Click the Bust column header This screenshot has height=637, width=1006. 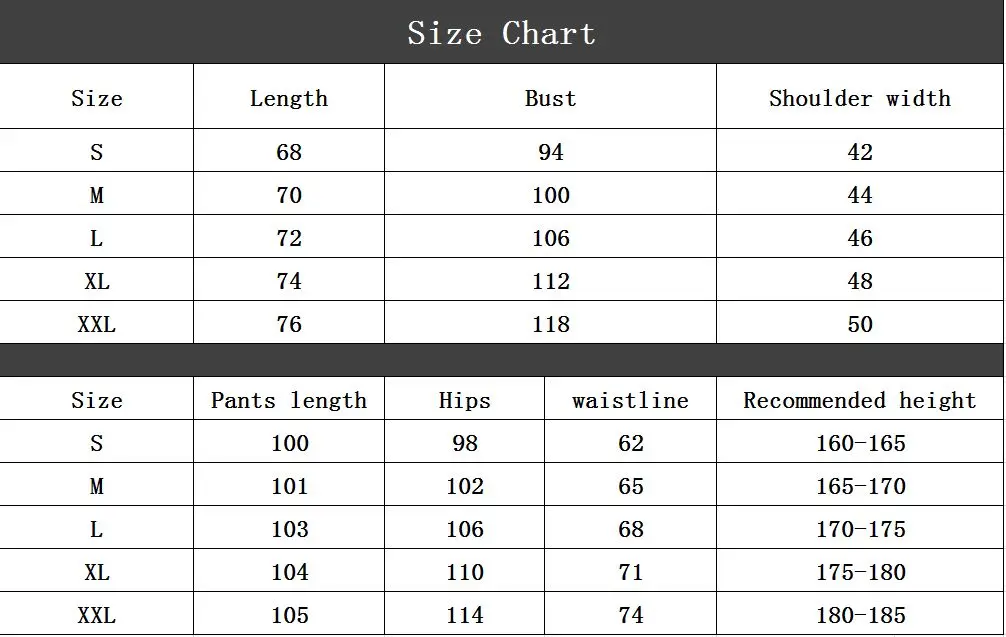click(550, 98)
